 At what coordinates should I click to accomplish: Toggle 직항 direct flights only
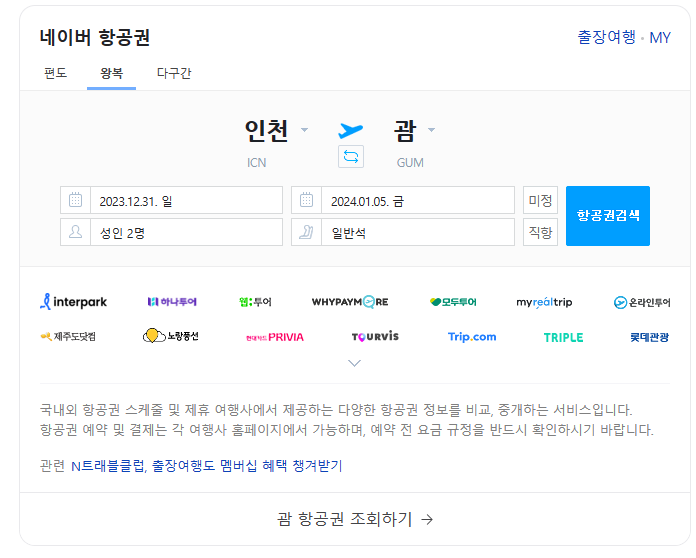coord(540,232)
